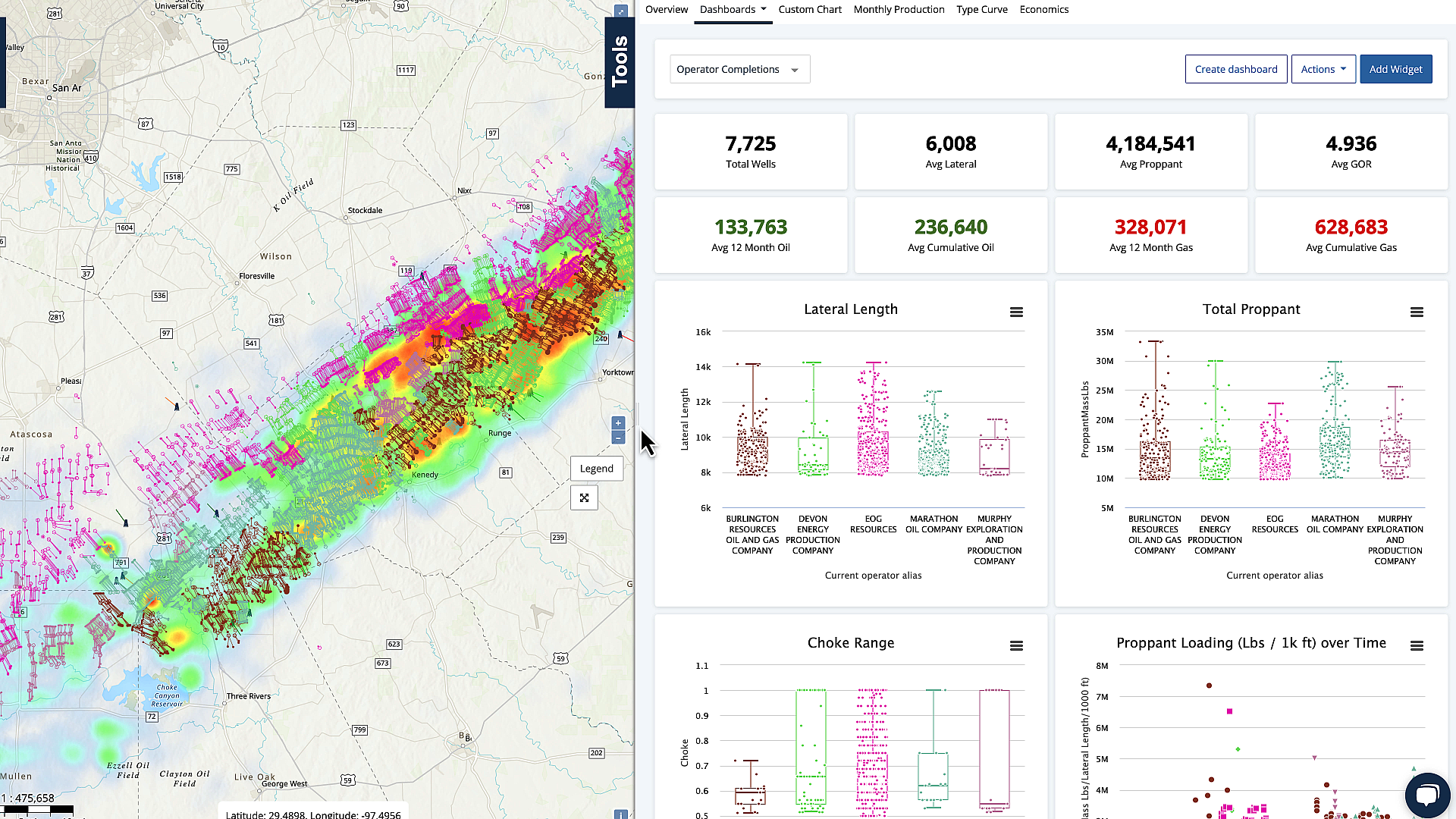Expand the map panel with arrows icon
This screenshot has width=1456, height=819.
point(621,11)
